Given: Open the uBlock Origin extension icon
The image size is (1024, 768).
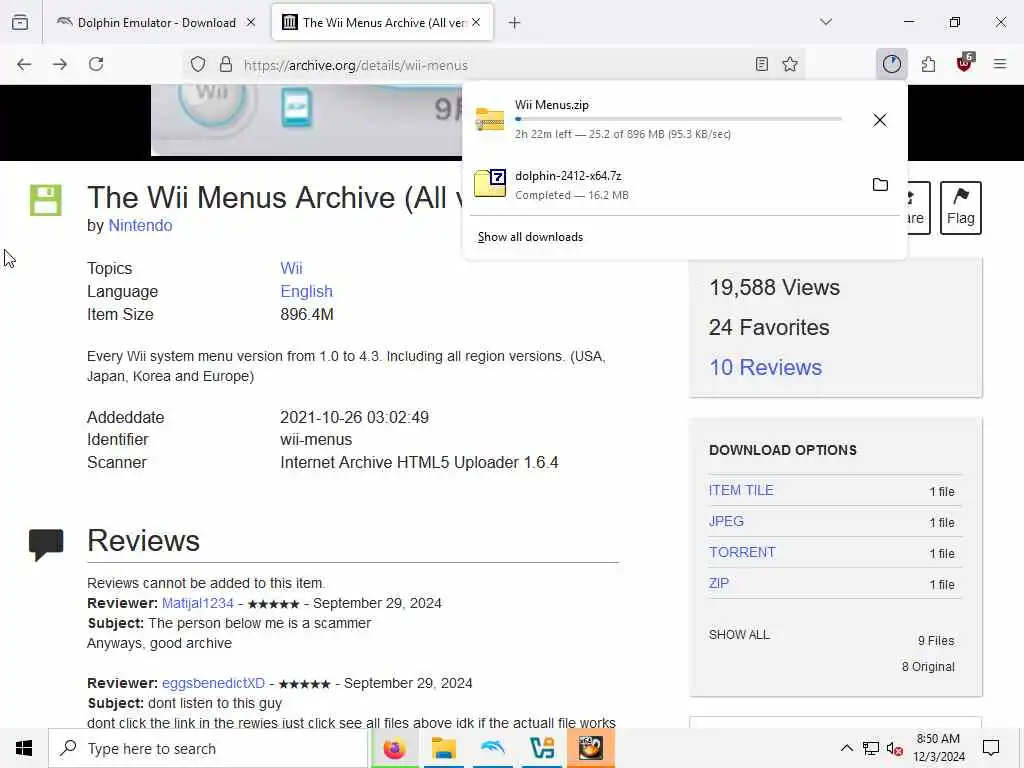Looking at the screenshot, I should coord(965,63).
